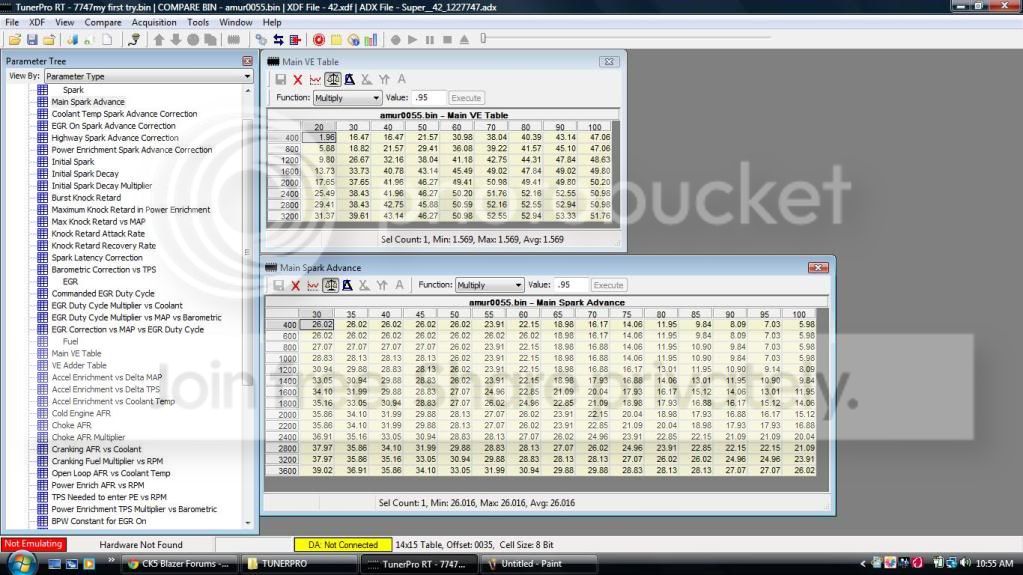The width and height of the screenshot is (1023, 575).
Task: Click the Y axis icon in Main VE Table toolbar
Action: pos(384,80)
